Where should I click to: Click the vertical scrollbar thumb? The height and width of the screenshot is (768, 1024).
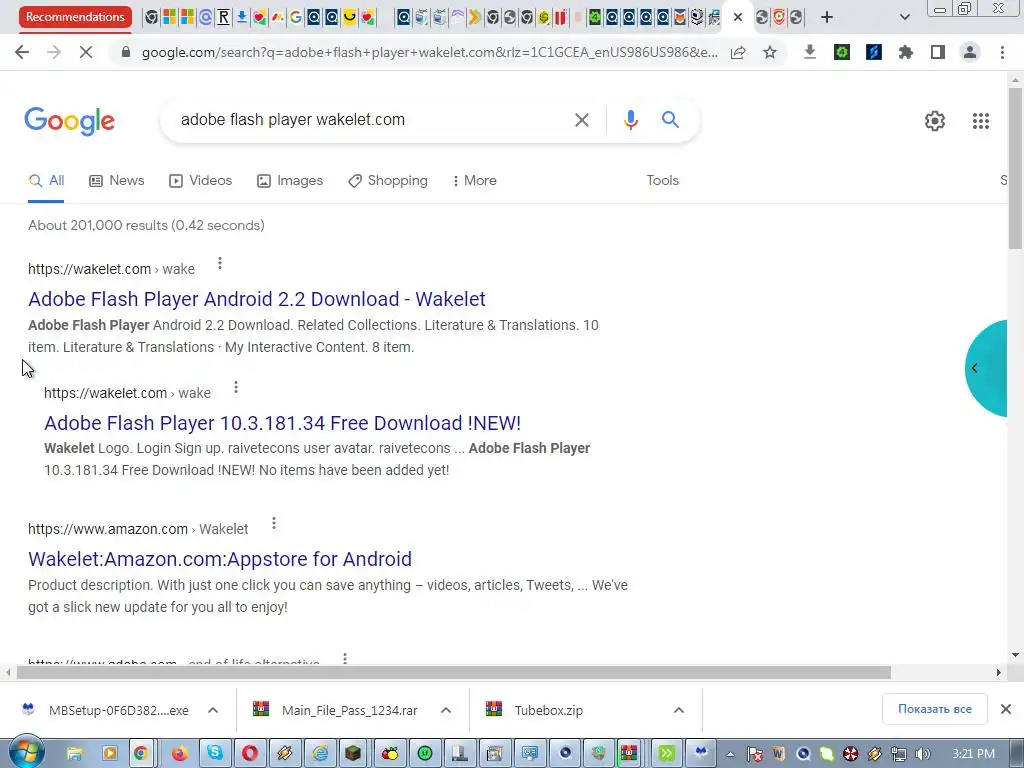pyautogui.click(x=1015, y=168)
